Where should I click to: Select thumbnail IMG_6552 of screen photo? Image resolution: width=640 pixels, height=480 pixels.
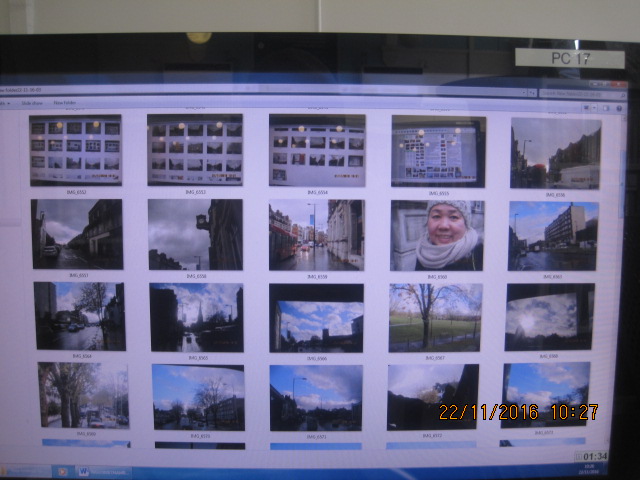click(x=76, y=150)
